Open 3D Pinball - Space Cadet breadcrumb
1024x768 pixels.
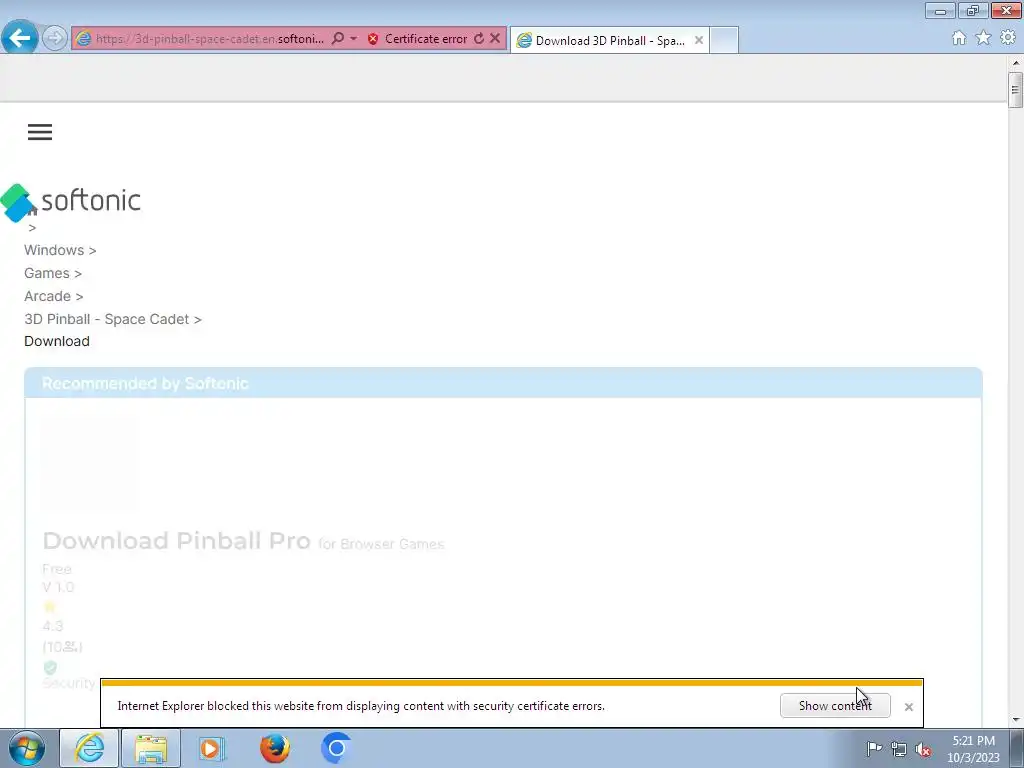pos(106,319)
